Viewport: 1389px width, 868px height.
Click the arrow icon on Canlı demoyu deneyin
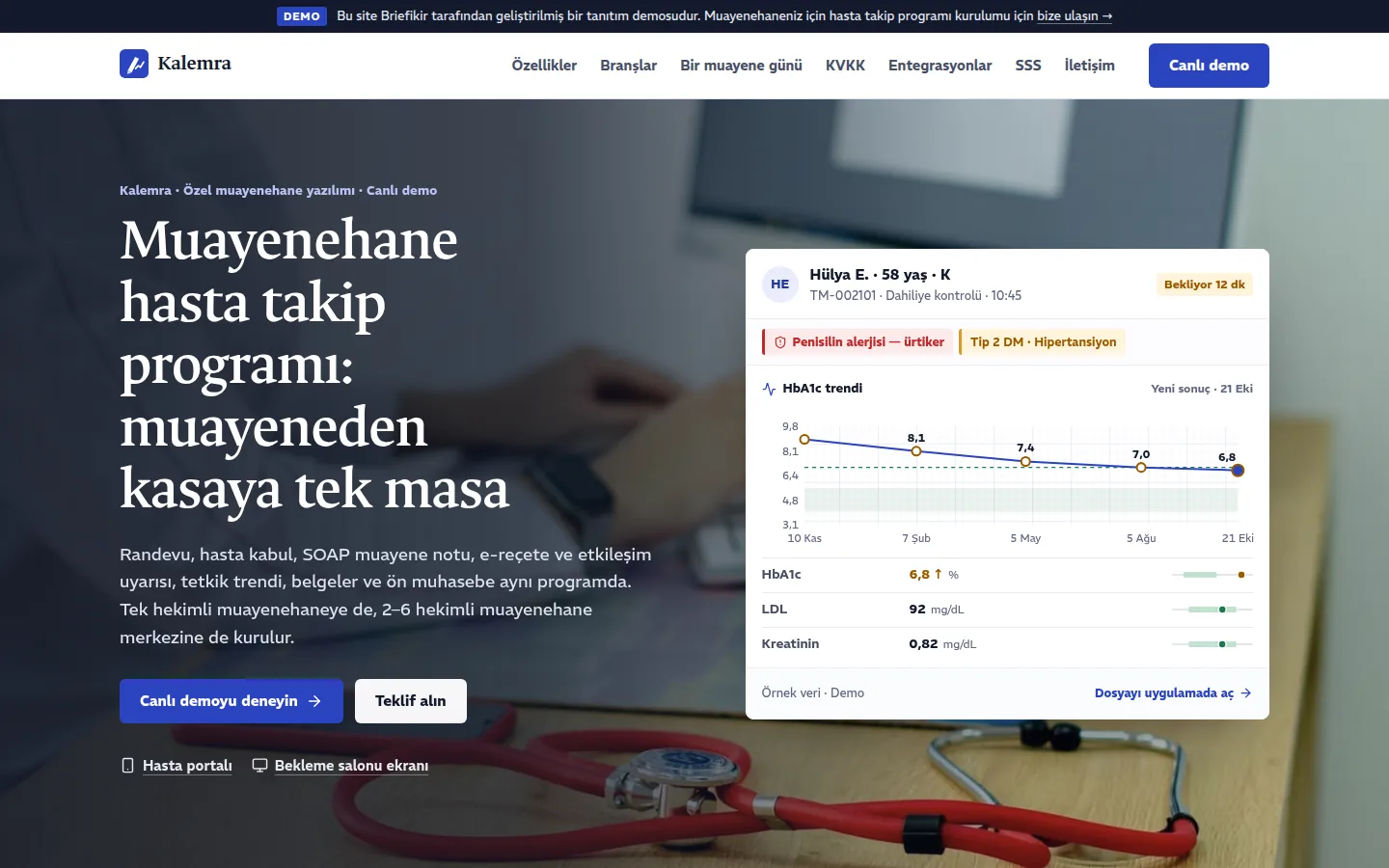pos(314,701)
